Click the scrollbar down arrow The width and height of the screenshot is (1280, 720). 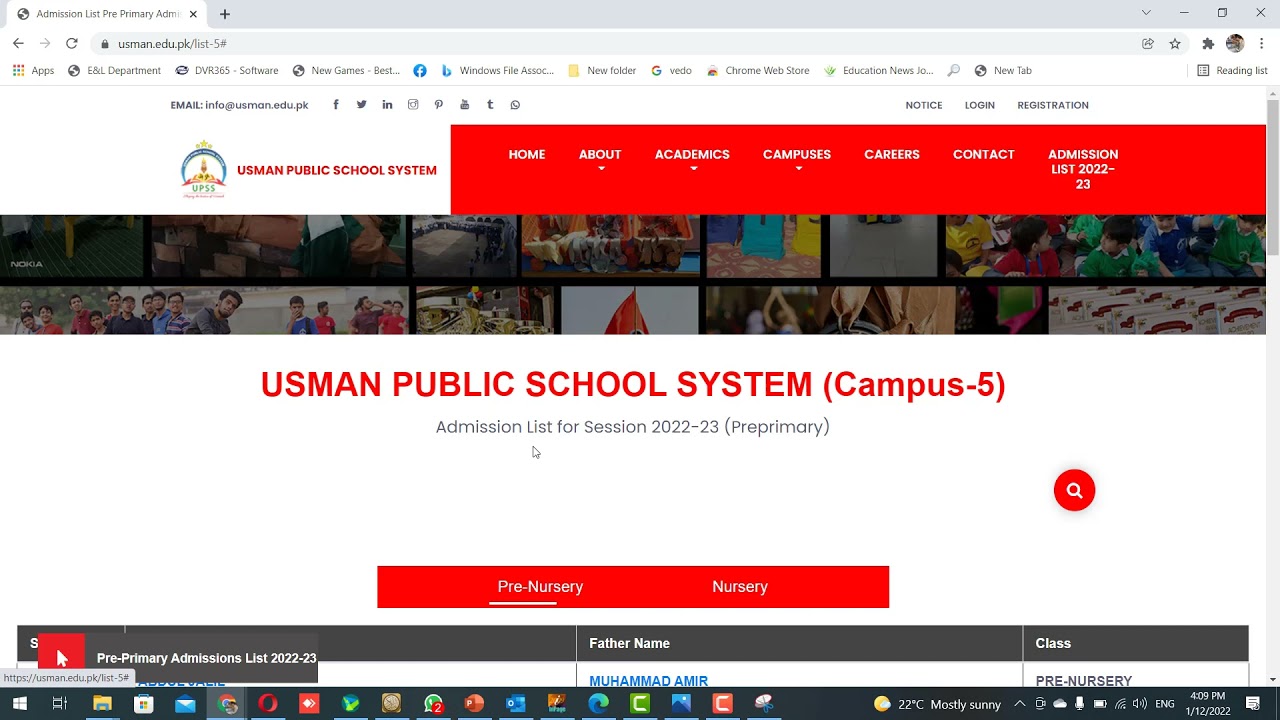coord(1273,679)
